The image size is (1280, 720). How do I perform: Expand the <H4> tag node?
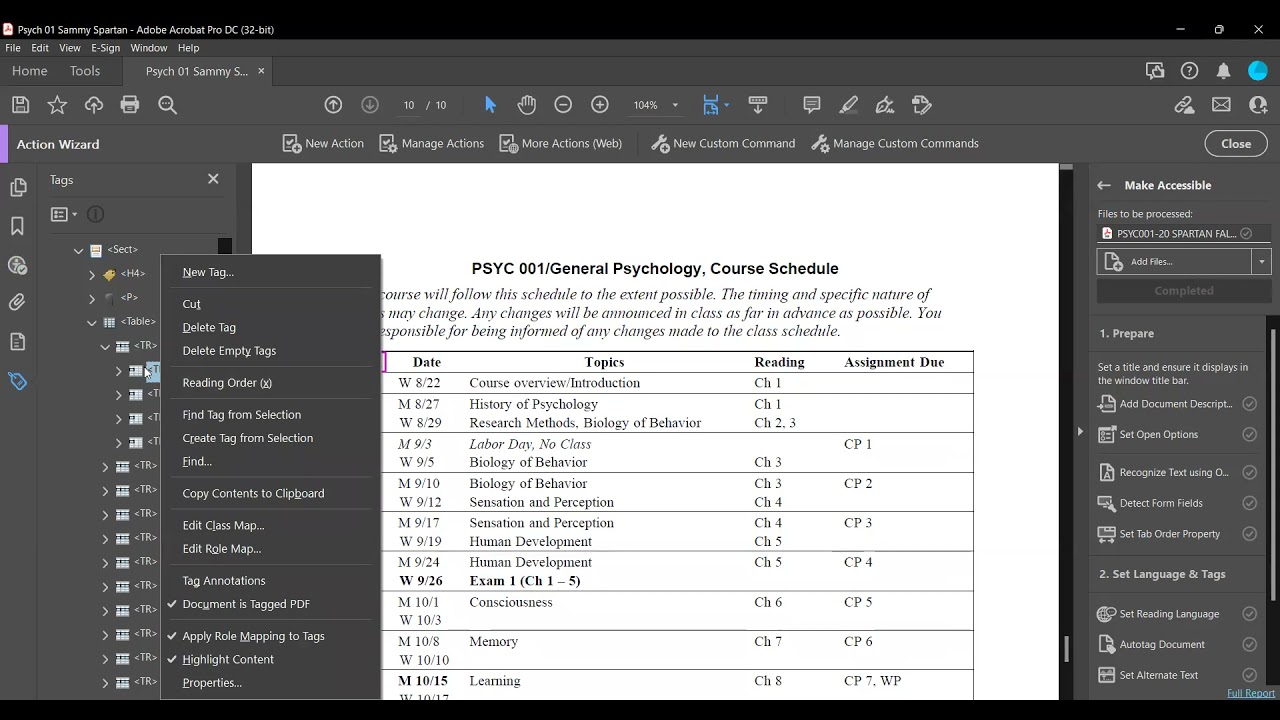(x=92, y=274)
